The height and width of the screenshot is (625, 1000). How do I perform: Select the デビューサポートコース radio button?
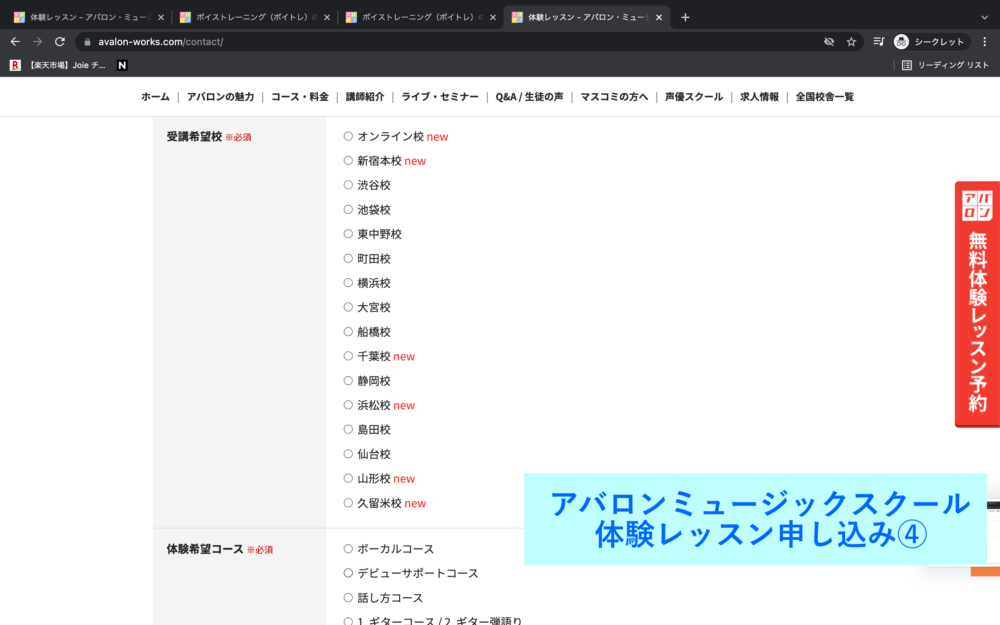pyautogui.click(x=348, y=573)
